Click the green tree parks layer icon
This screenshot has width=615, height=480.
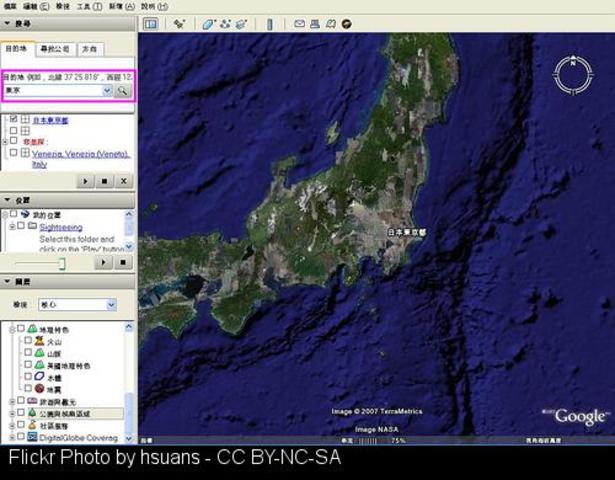[32, 413]
